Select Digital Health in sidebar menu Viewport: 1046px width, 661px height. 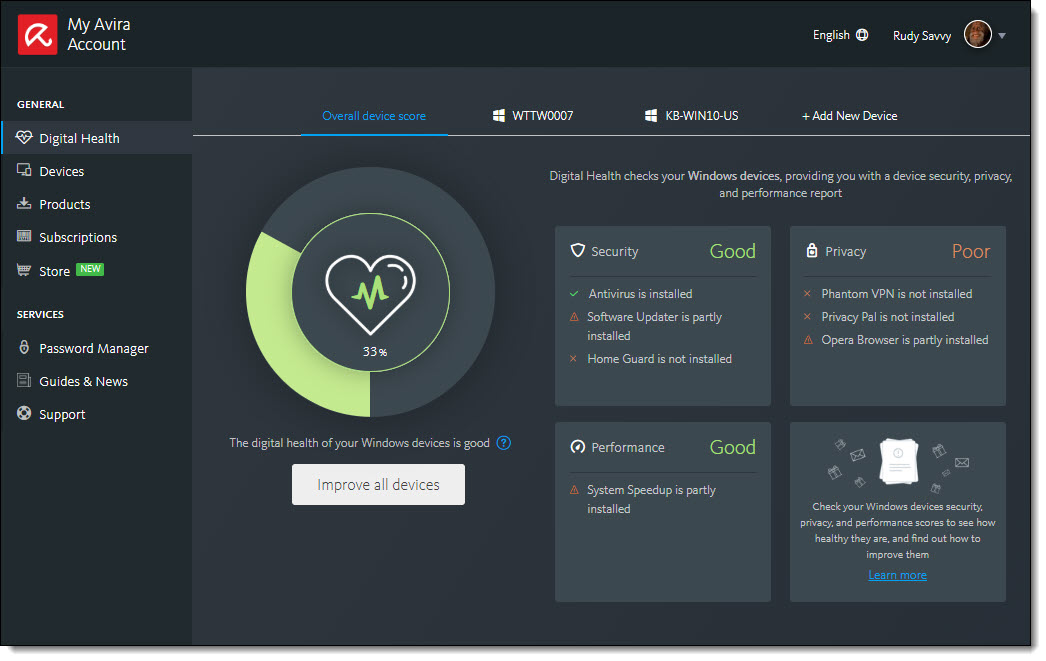click(97, 137)
